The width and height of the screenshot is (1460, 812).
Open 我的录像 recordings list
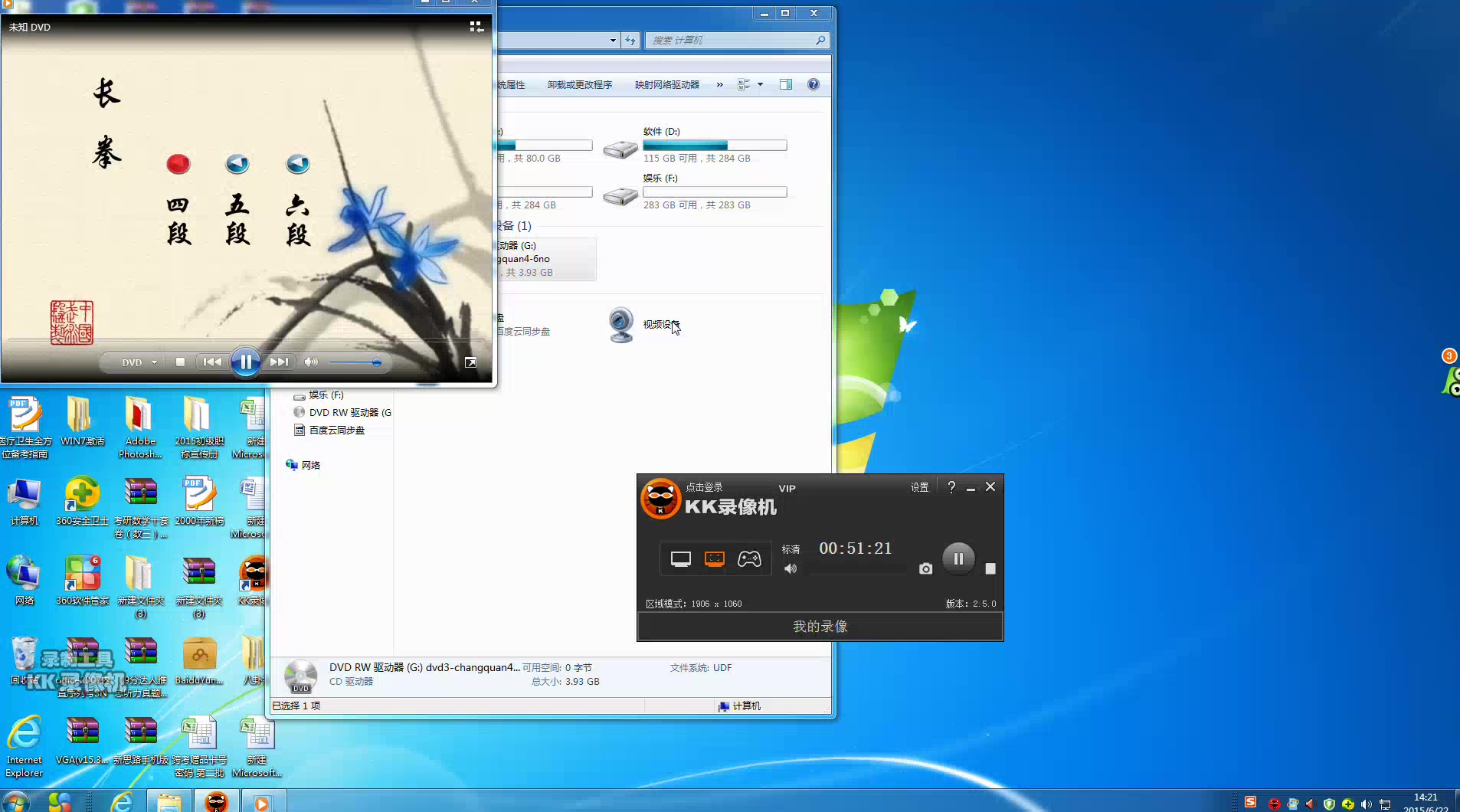coord(820,627)
